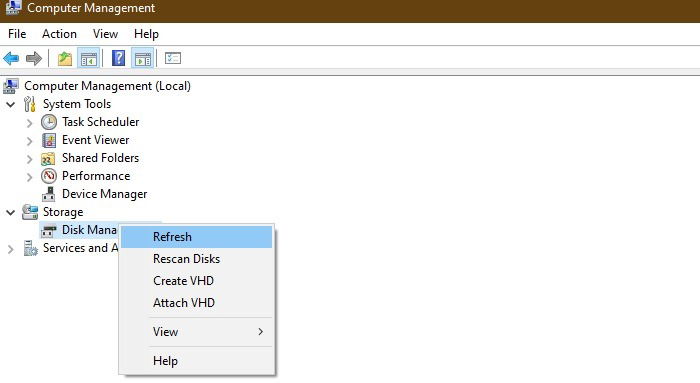Click the Up One Level folder icon
Image resolution: width=700 pixels, height=383 pixels.
tap(65, 58)
